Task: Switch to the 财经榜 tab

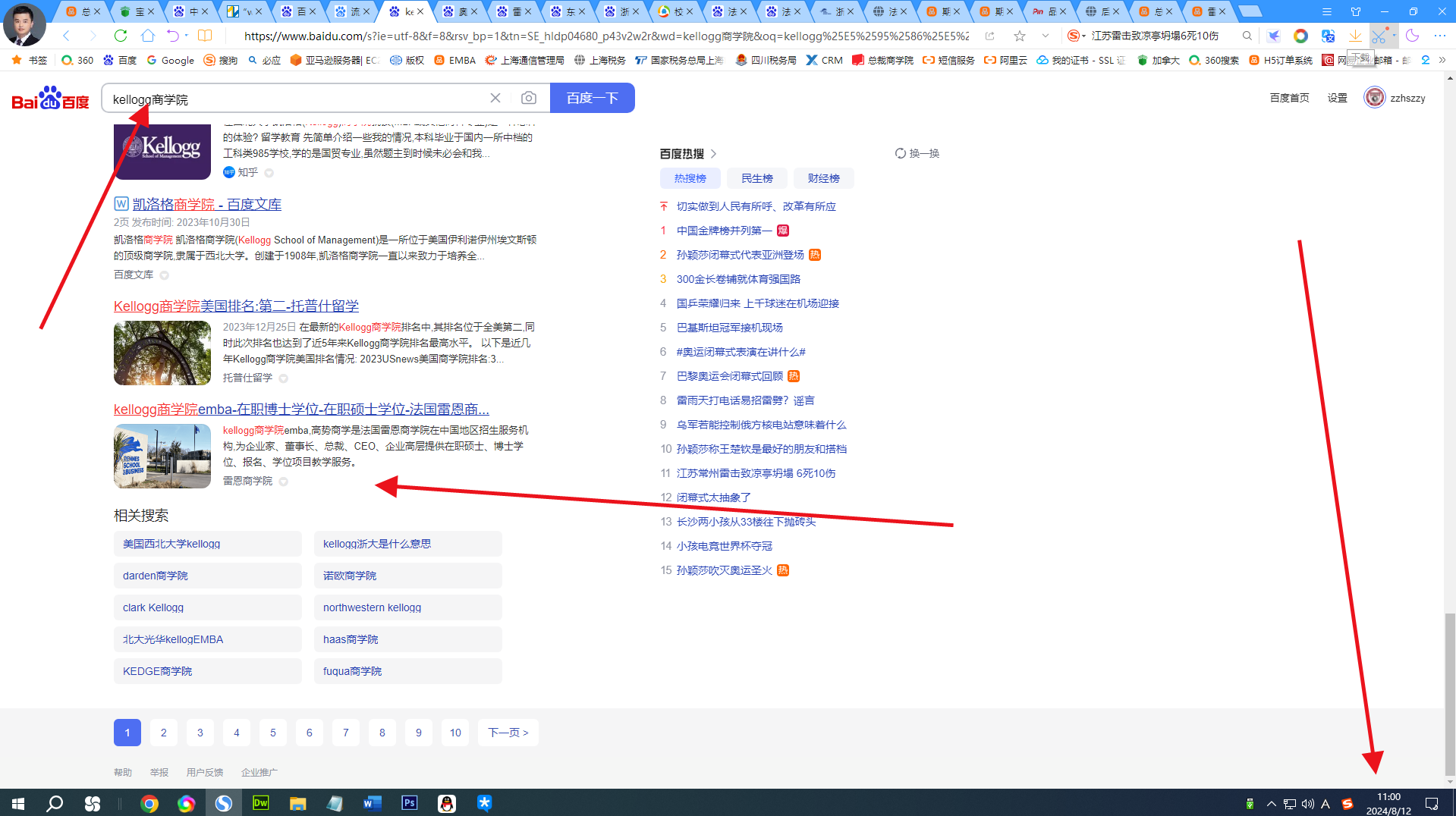Action: [x=823, y=178]
